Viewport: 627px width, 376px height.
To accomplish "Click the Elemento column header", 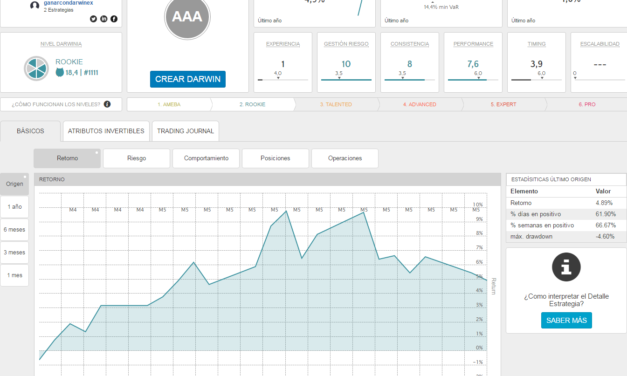I will pos(524,191).
